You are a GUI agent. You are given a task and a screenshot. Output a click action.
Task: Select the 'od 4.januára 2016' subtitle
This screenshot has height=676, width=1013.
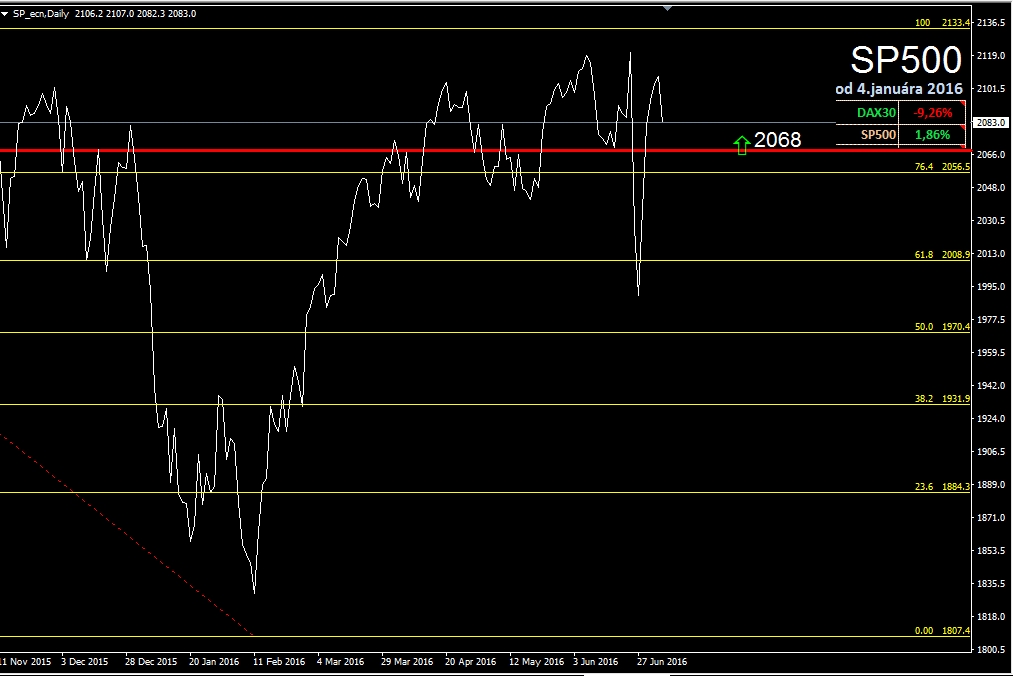point(899,89)
